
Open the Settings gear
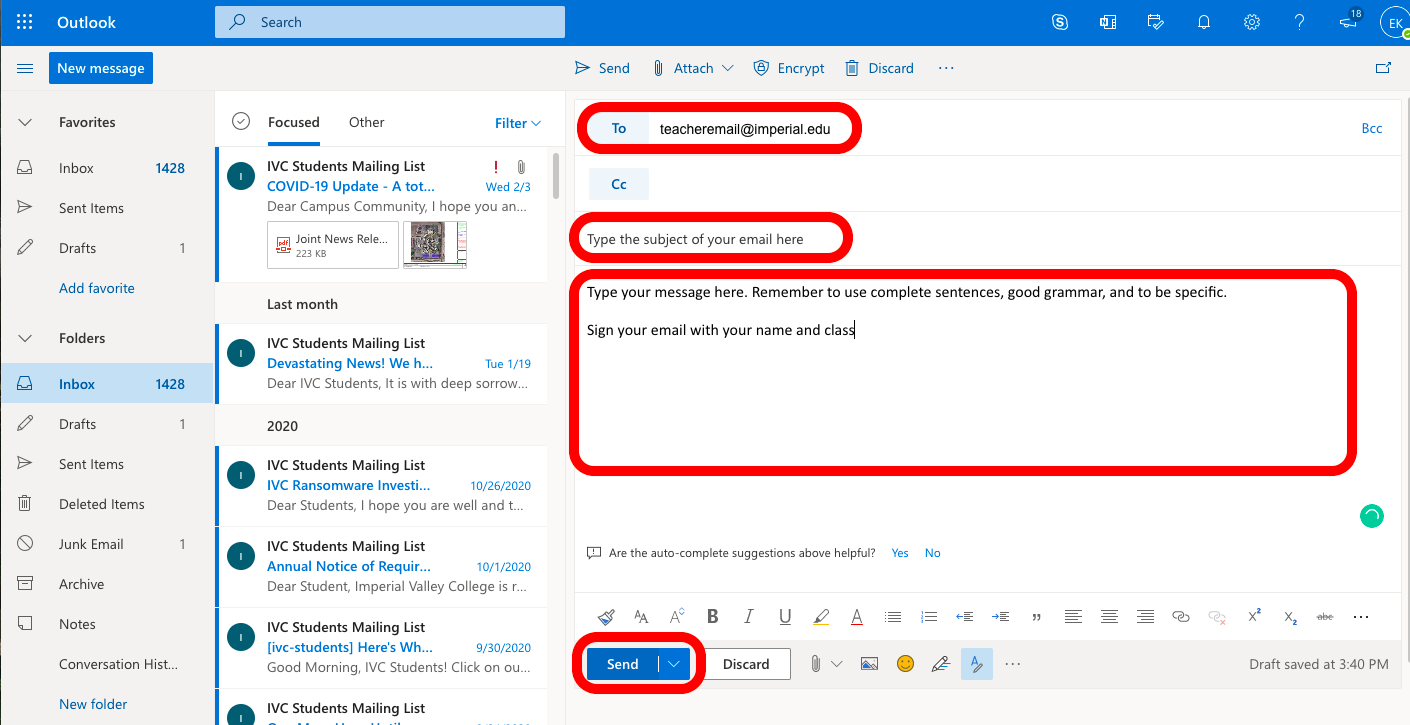click(x=1251, y=22)
